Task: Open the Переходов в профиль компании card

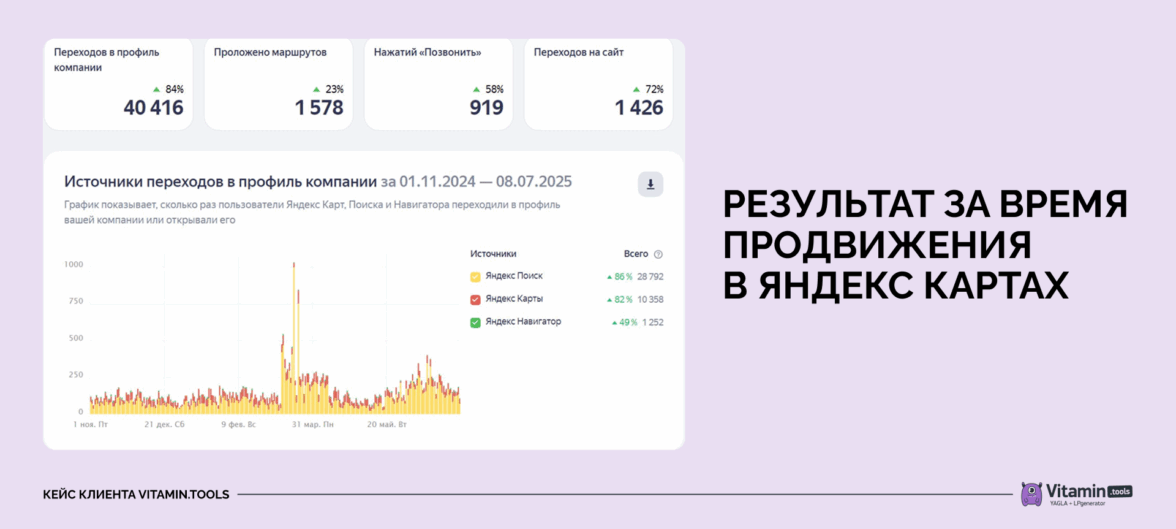Action: (118, 84)
